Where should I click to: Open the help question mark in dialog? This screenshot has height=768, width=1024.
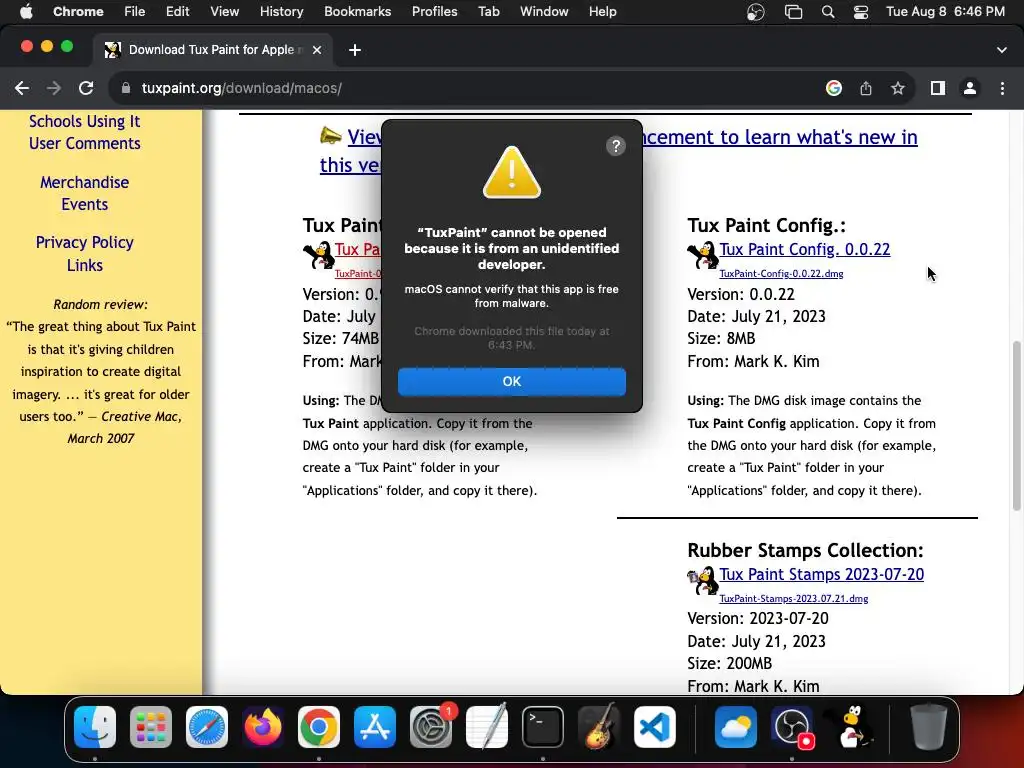point(615,146)
